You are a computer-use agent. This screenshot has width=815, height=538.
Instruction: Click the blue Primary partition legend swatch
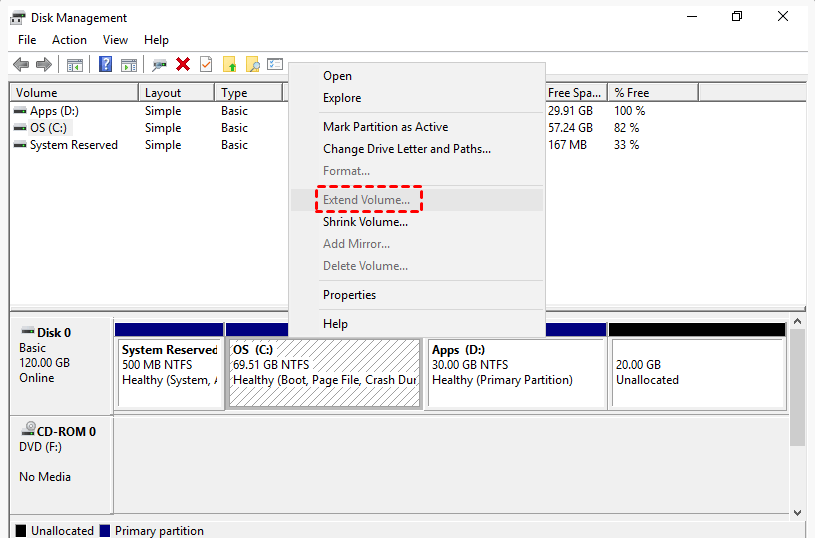[x=105, y=530]
